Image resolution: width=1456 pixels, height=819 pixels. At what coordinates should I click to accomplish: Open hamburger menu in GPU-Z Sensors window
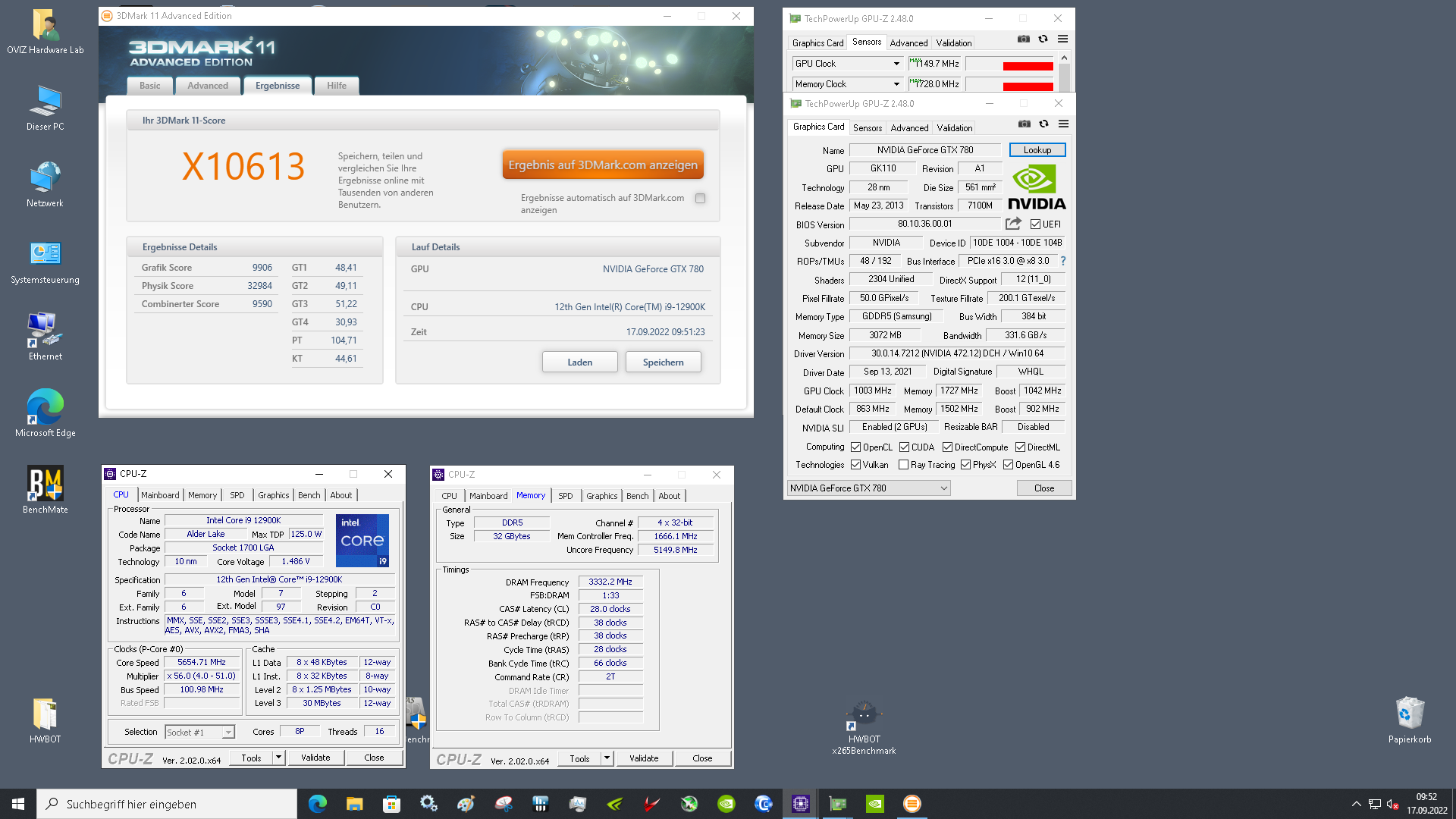click(1063, 39)
